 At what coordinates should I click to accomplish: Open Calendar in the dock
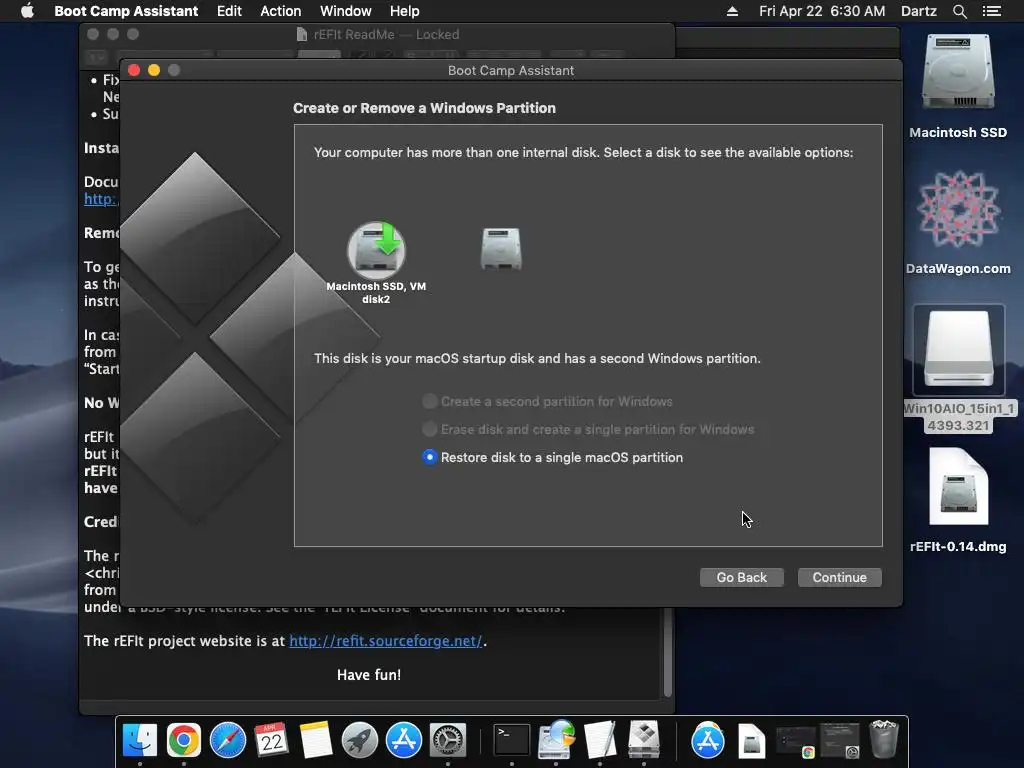tap(272, 740)
